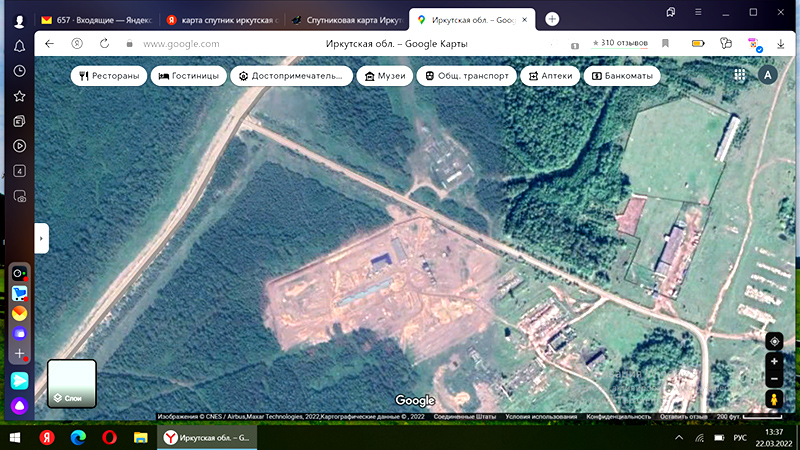Image resolution: width=800 pixels, height=450 pixels.
Task: Open battery saver icon in toolbar
Action: point(698,44)
